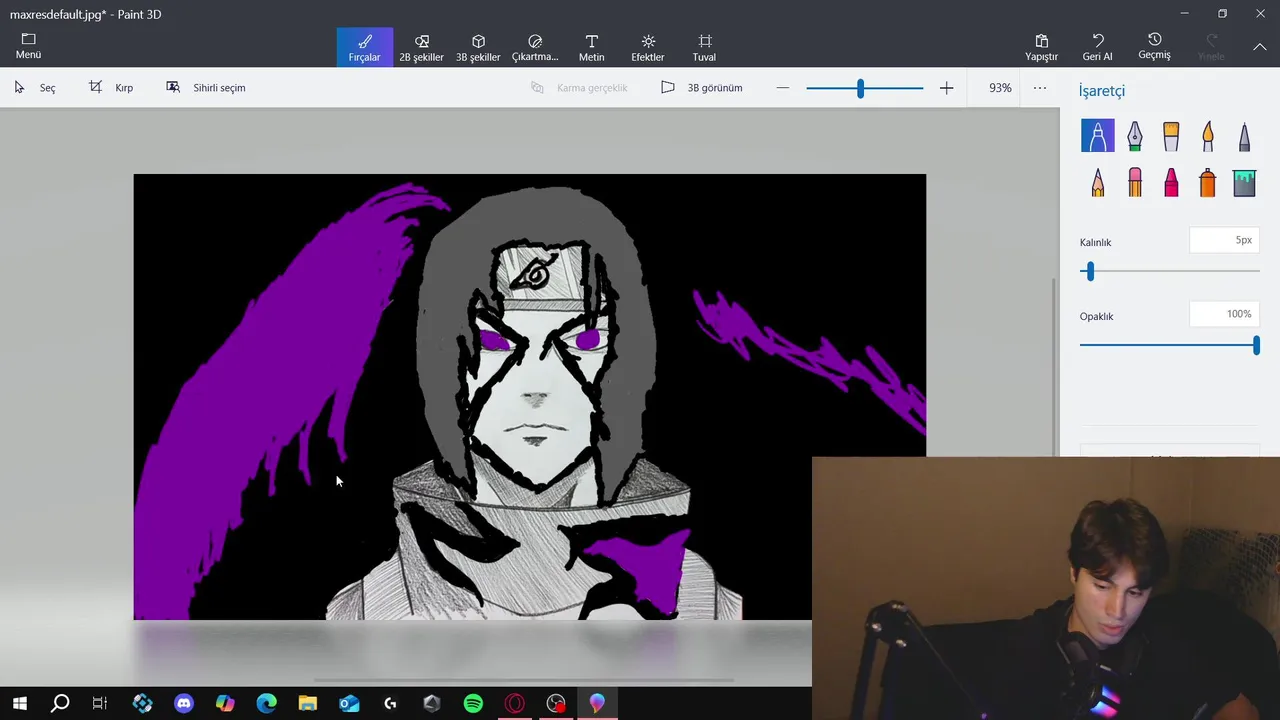This screenshot has height=720, width=1280.
Task: Select the Oil brush icon
Action: 1171,135
